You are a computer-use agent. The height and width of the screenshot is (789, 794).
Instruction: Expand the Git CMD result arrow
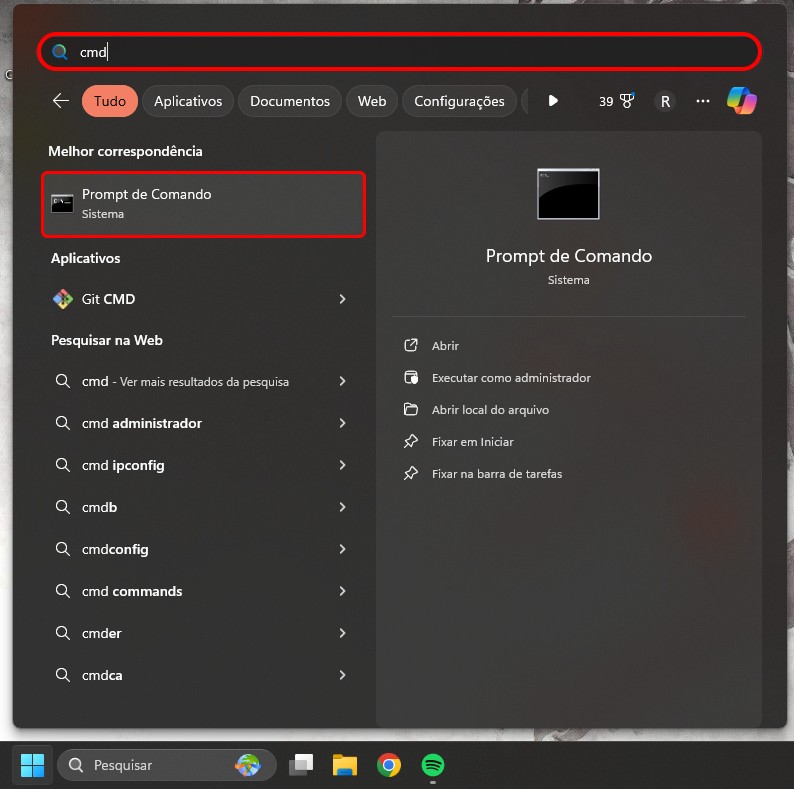342,299
